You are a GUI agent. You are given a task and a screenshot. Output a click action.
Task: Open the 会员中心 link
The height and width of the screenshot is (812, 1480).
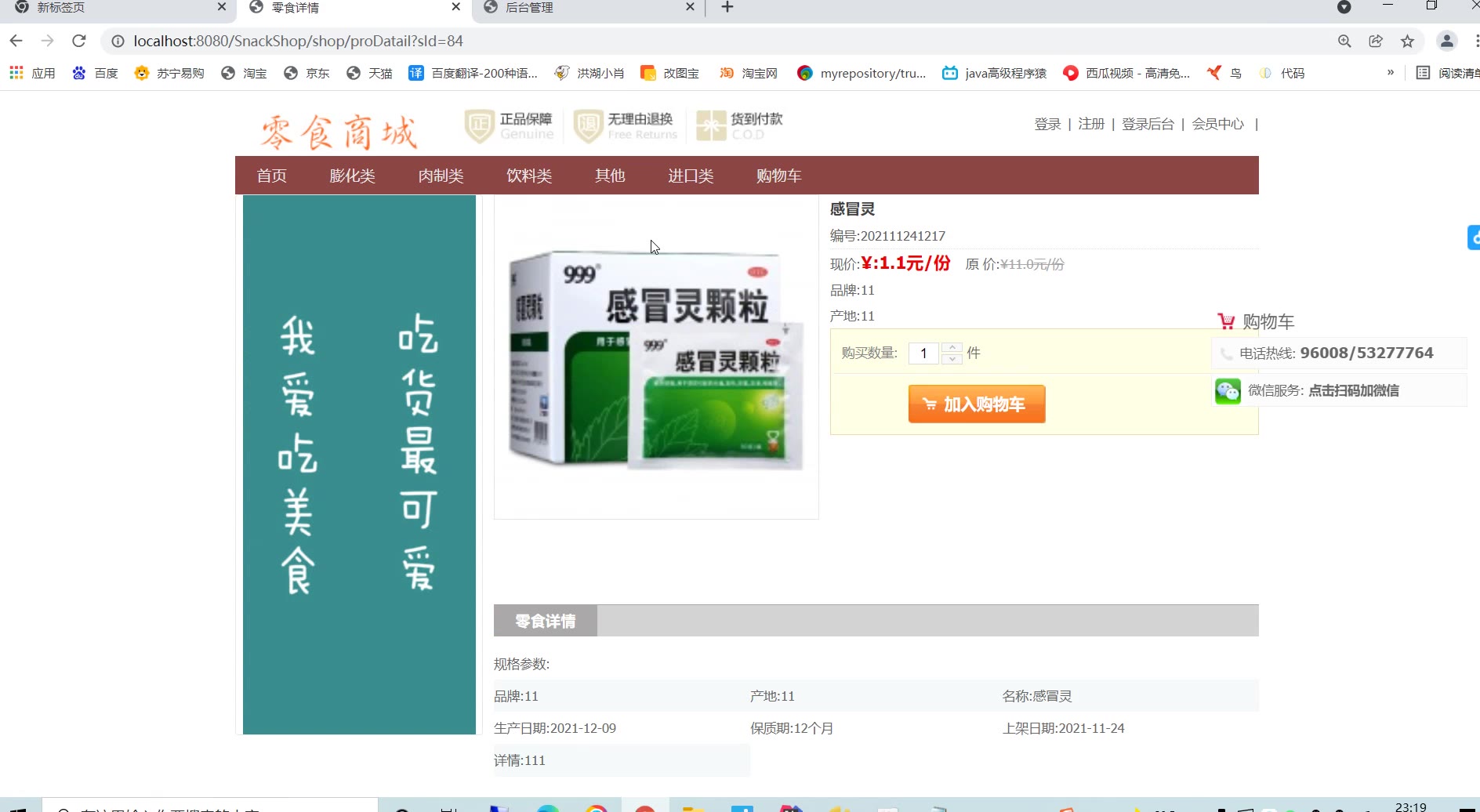[x=1217, y=124]
